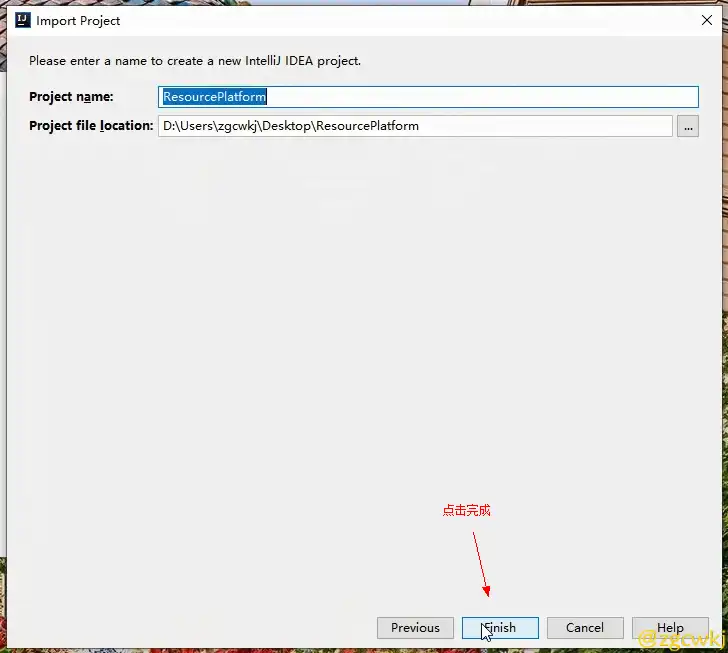Screen dimensions: 728x653
Task: Open Help for Import Project
Action: [x=670, y=628]
